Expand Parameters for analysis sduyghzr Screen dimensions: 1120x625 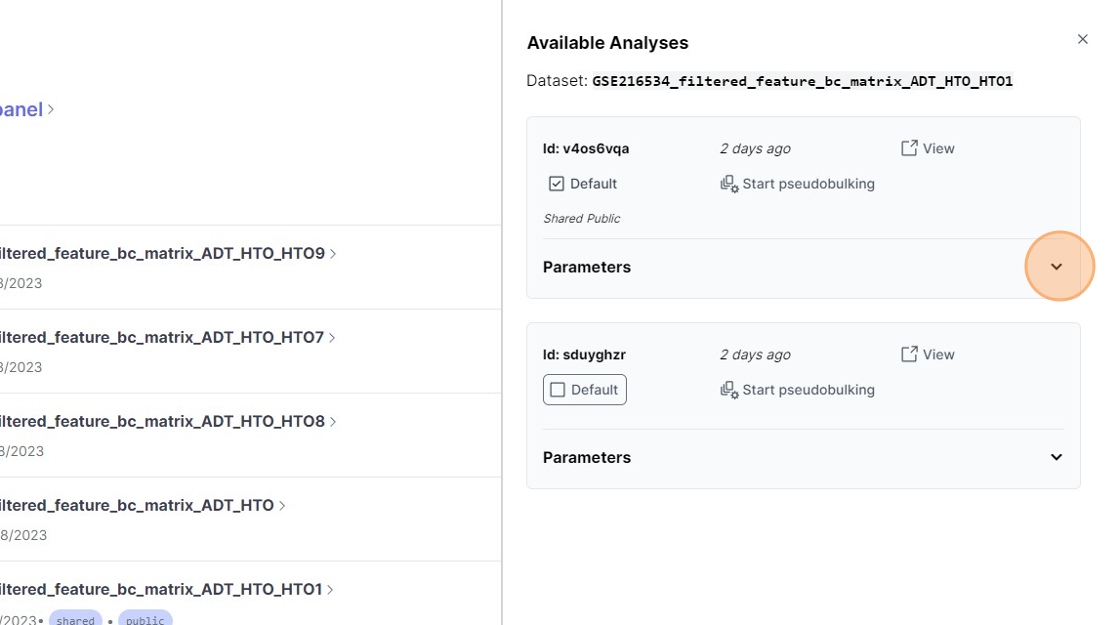click(x=1056, y=457)
